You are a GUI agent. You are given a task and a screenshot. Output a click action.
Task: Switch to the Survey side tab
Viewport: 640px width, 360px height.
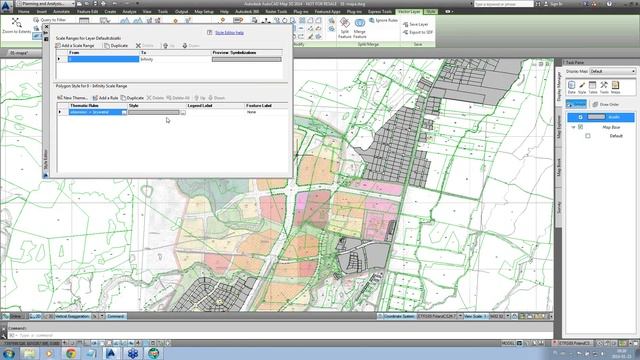point(559,207)
